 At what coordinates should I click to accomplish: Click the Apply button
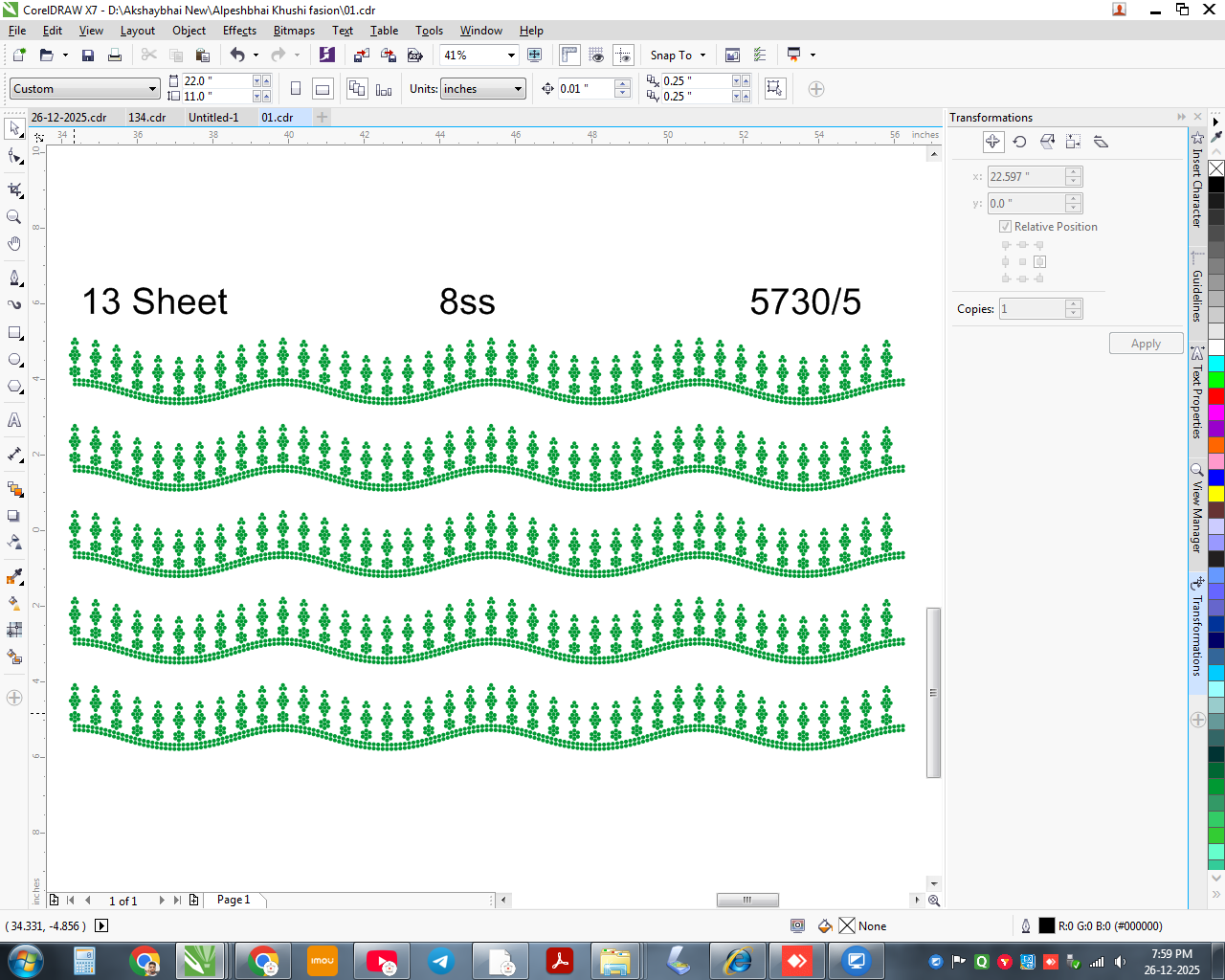pyautogui.click(x=1146, y=344)
